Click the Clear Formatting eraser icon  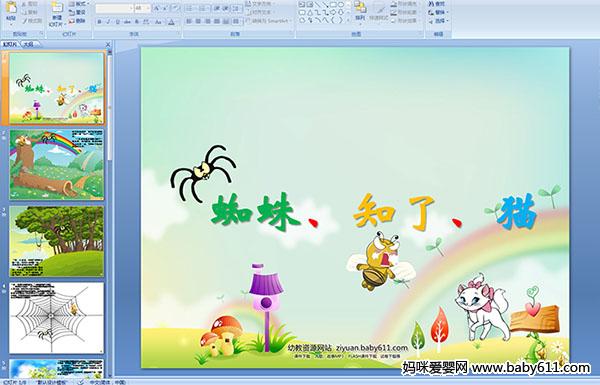(x=175, y=8)
